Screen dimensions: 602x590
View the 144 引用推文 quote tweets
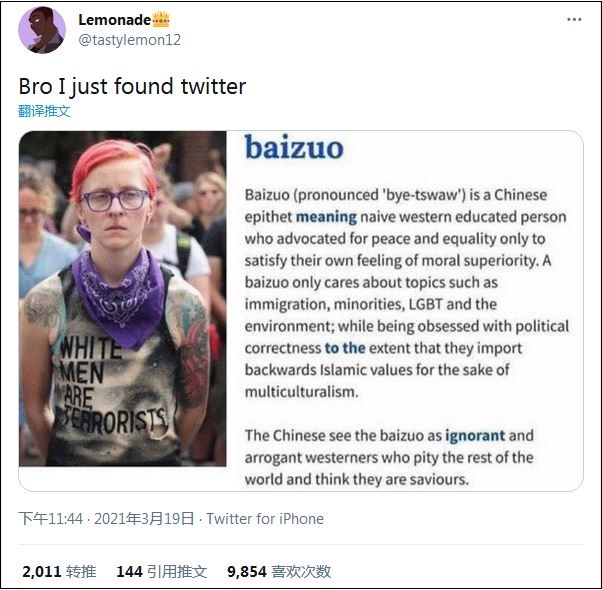tap(162, 572)
